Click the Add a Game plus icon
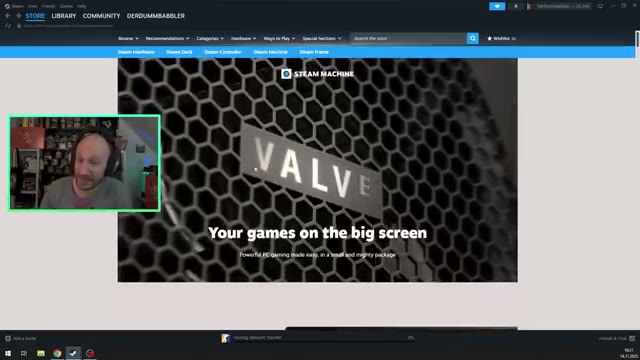 tap(8, 338)
